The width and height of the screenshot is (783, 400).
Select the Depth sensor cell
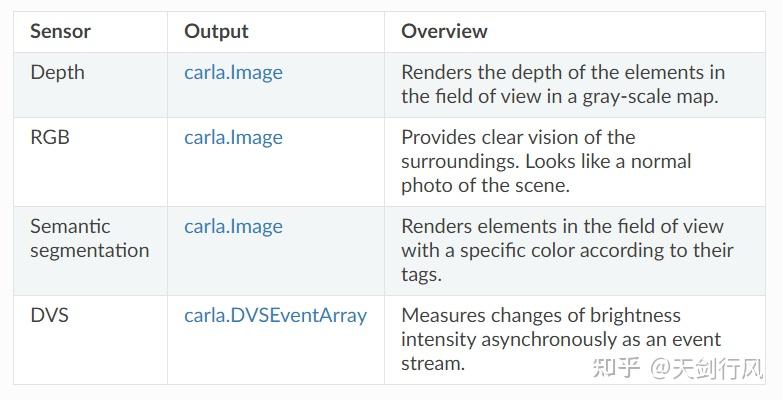(57, 73)
